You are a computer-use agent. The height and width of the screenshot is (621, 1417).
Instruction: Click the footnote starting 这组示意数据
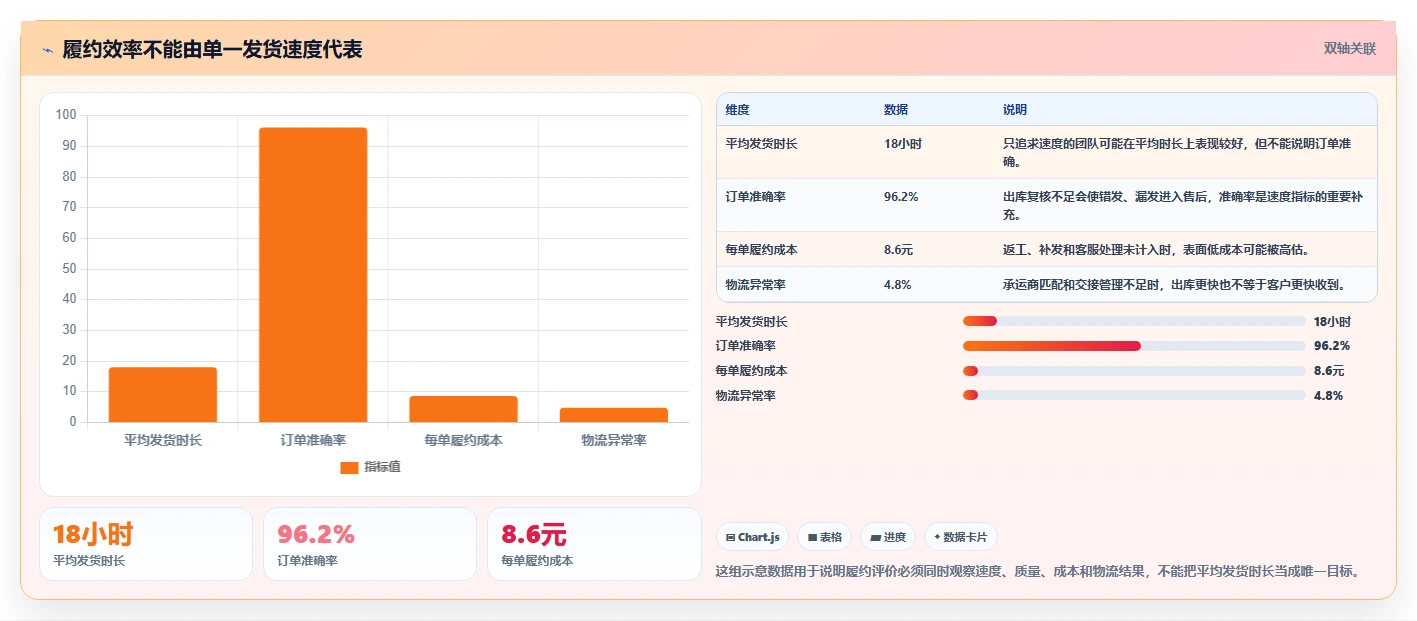coord(1041,572)
